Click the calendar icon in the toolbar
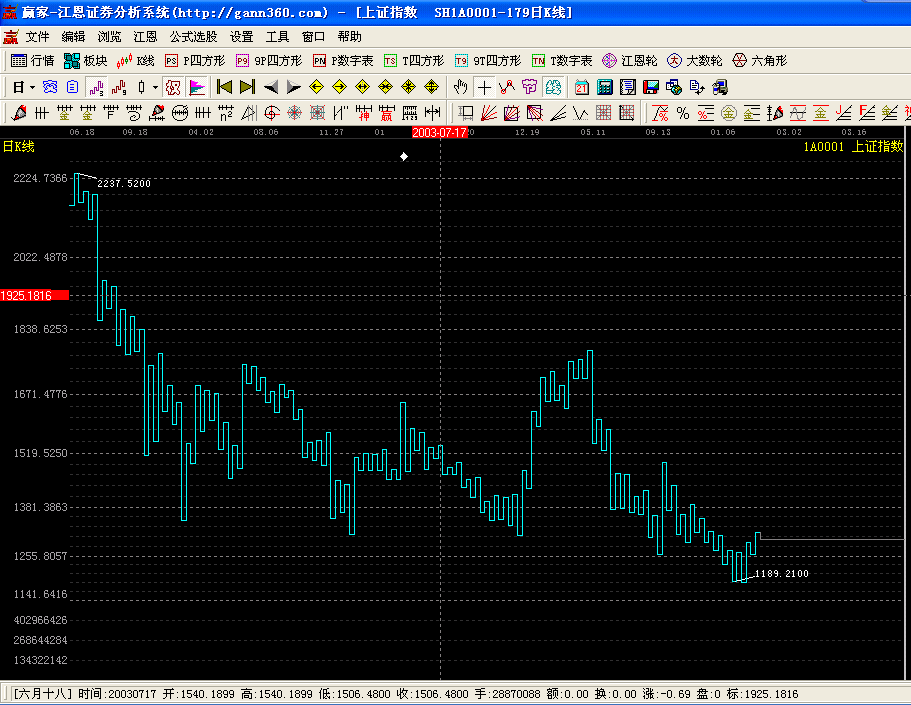This screenshot has height=705, width=911. tap(582, 87)
